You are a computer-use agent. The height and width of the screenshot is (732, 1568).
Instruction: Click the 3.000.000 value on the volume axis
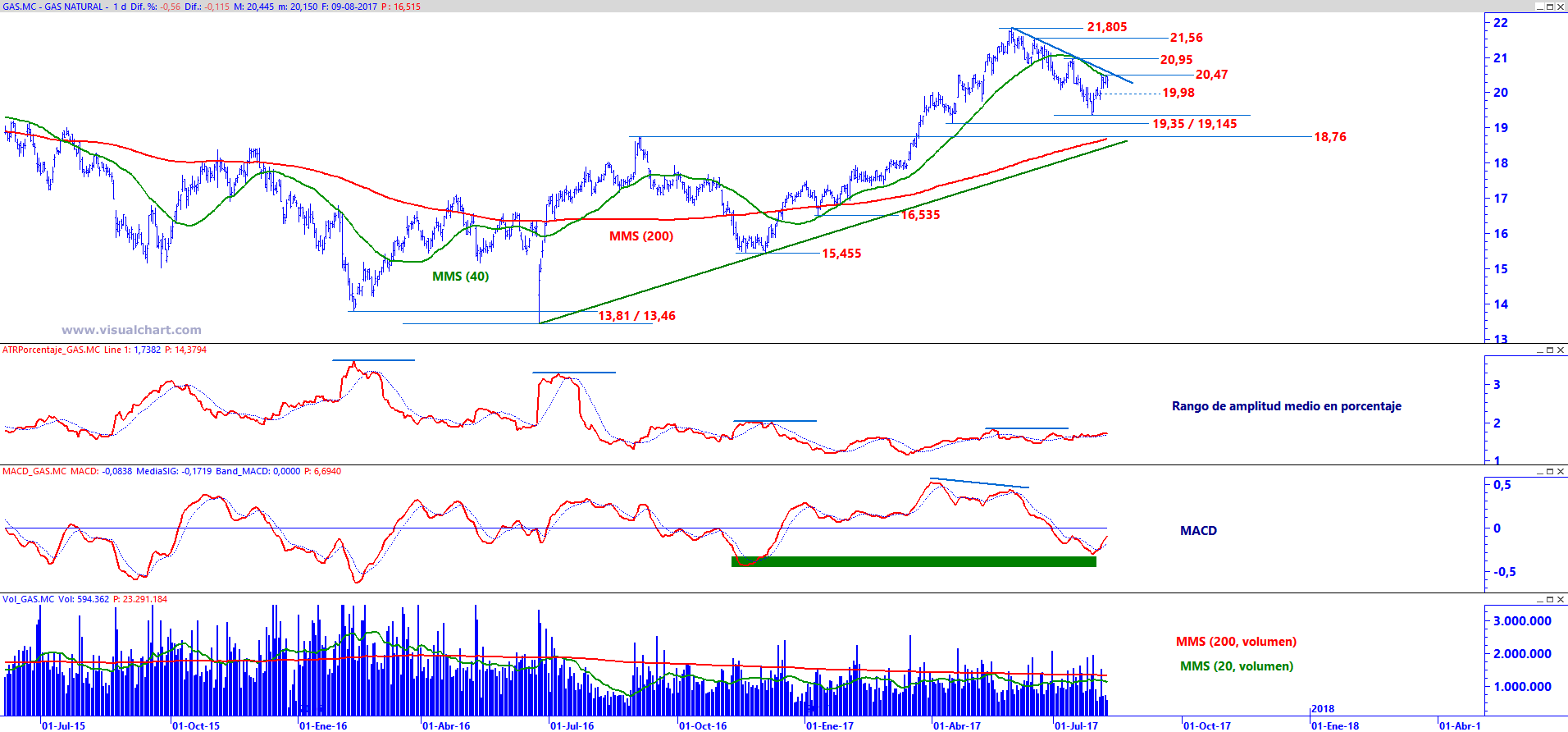1522,621
